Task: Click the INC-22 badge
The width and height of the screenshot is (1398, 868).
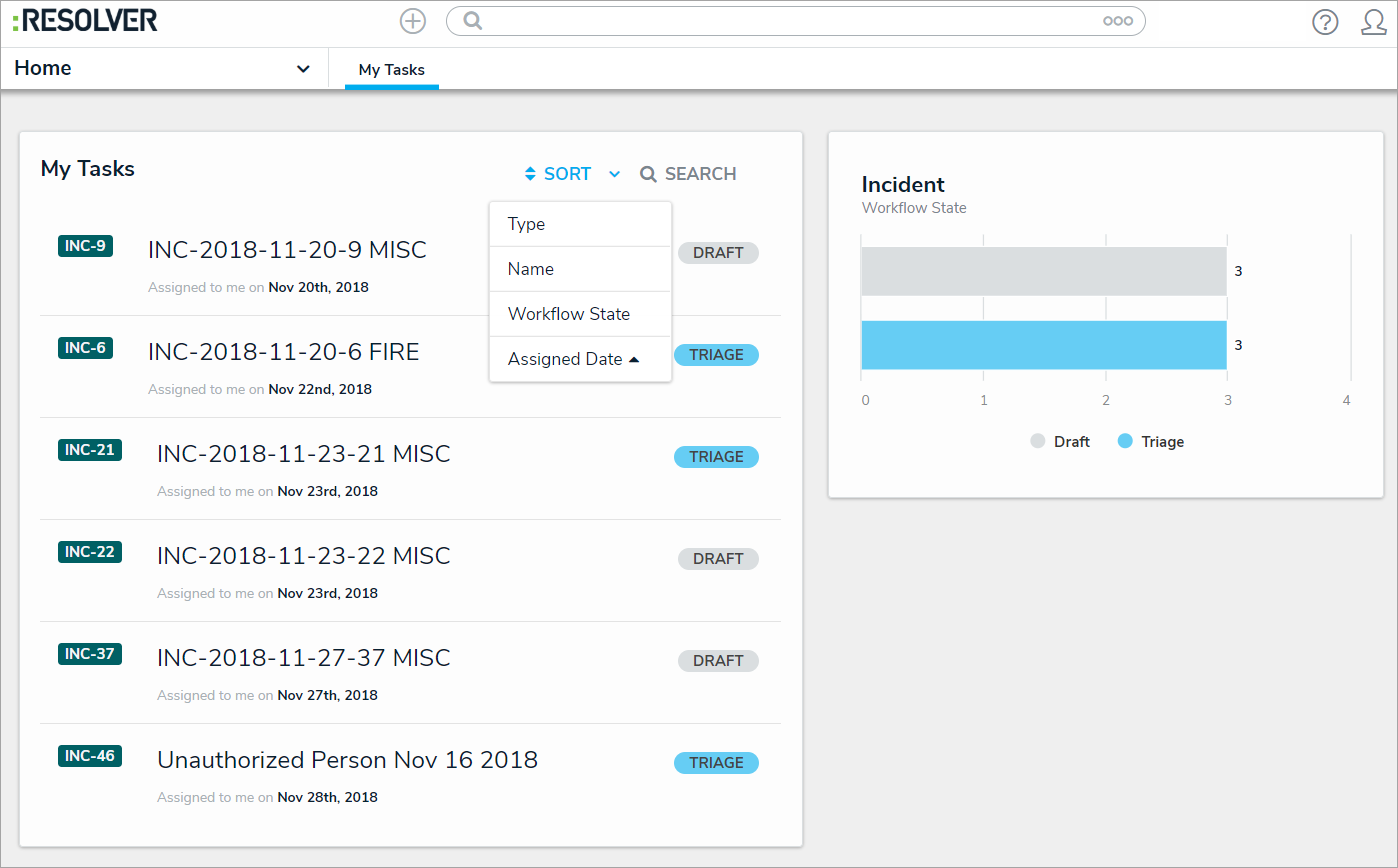Action: click(90, 552)
